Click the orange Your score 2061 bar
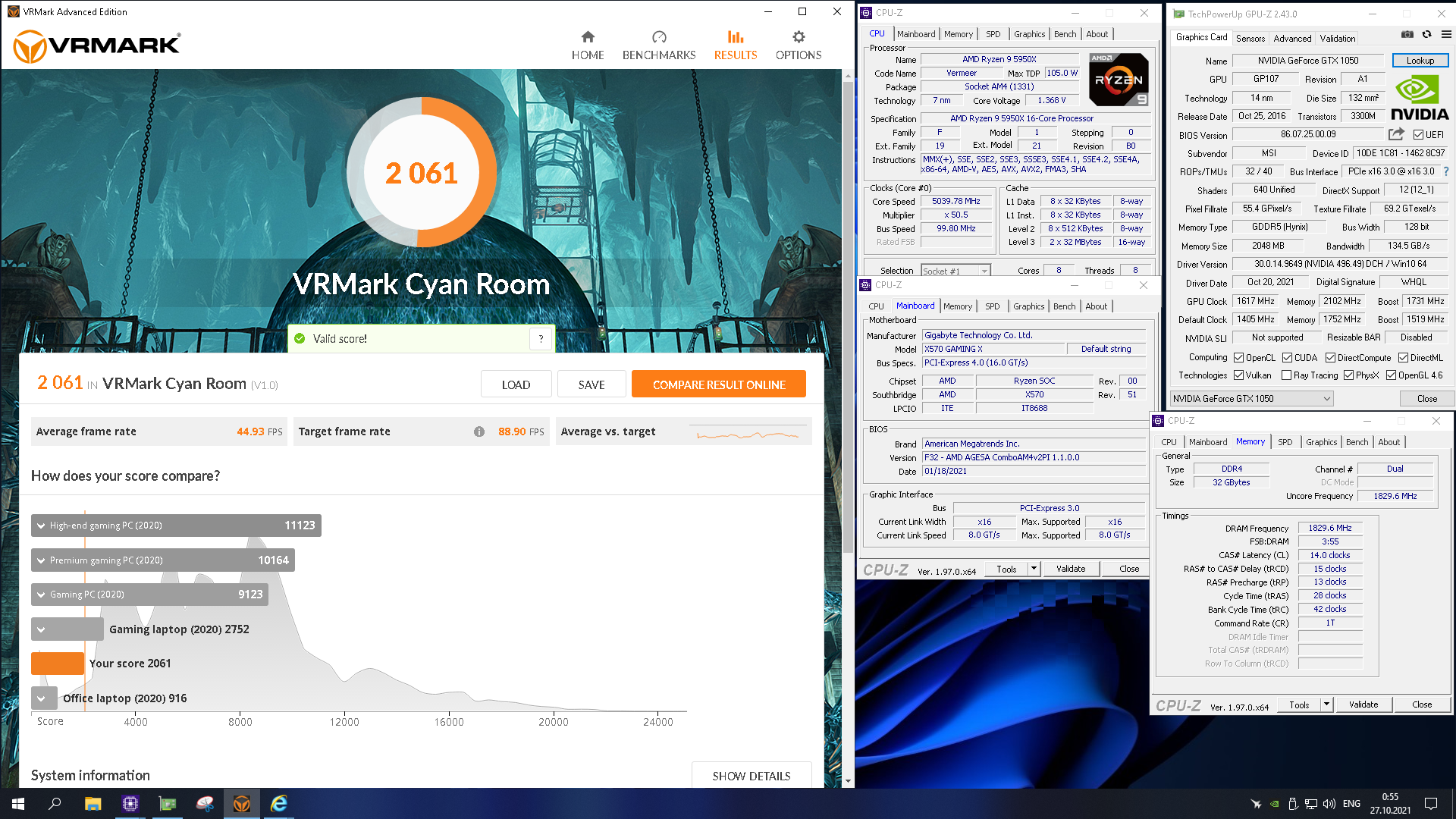Image resolution: width=1456 pixels, height=819 pixels. 58,664
